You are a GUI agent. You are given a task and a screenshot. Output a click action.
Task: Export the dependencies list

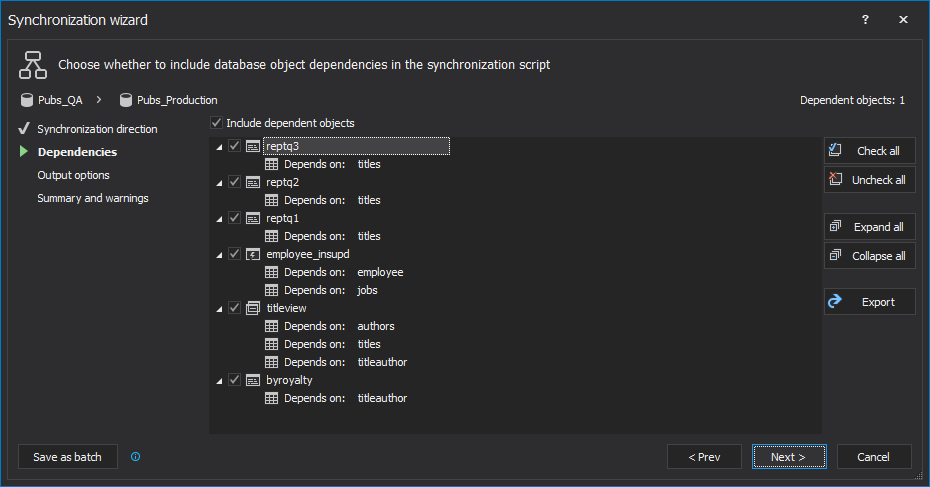[x=869, y=302]
